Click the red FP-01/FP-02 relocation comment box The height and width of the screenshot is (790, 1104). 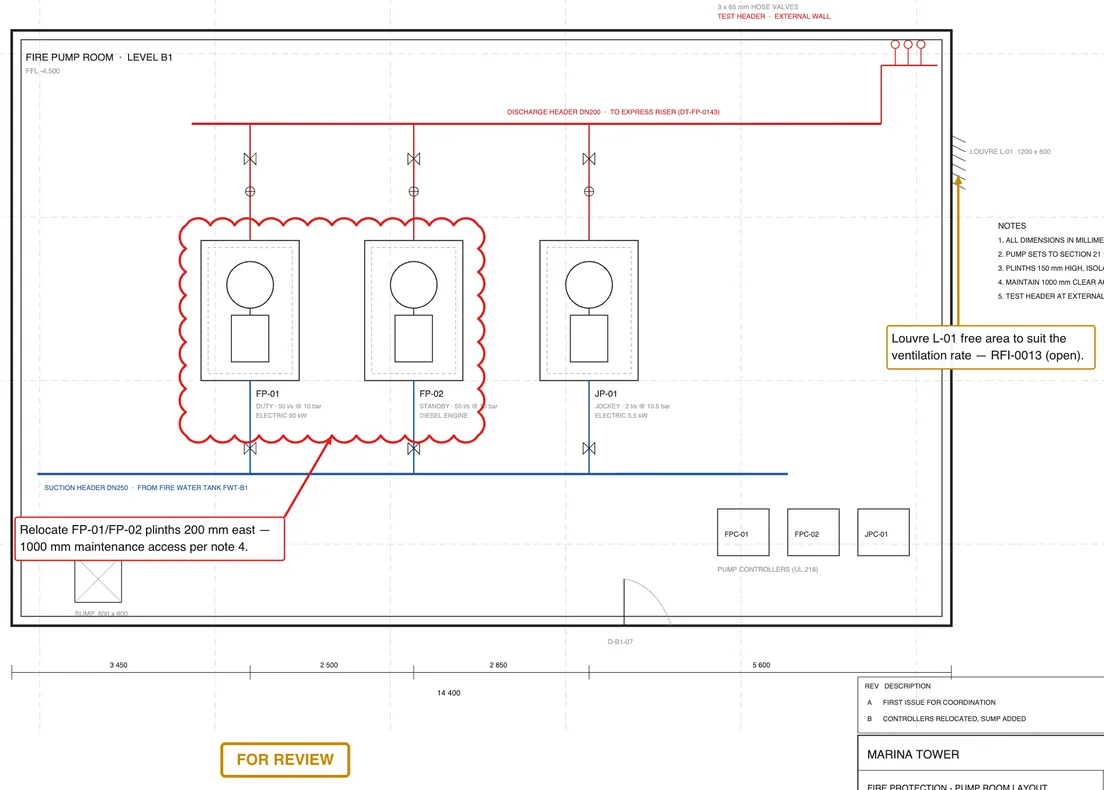(150, 539)
